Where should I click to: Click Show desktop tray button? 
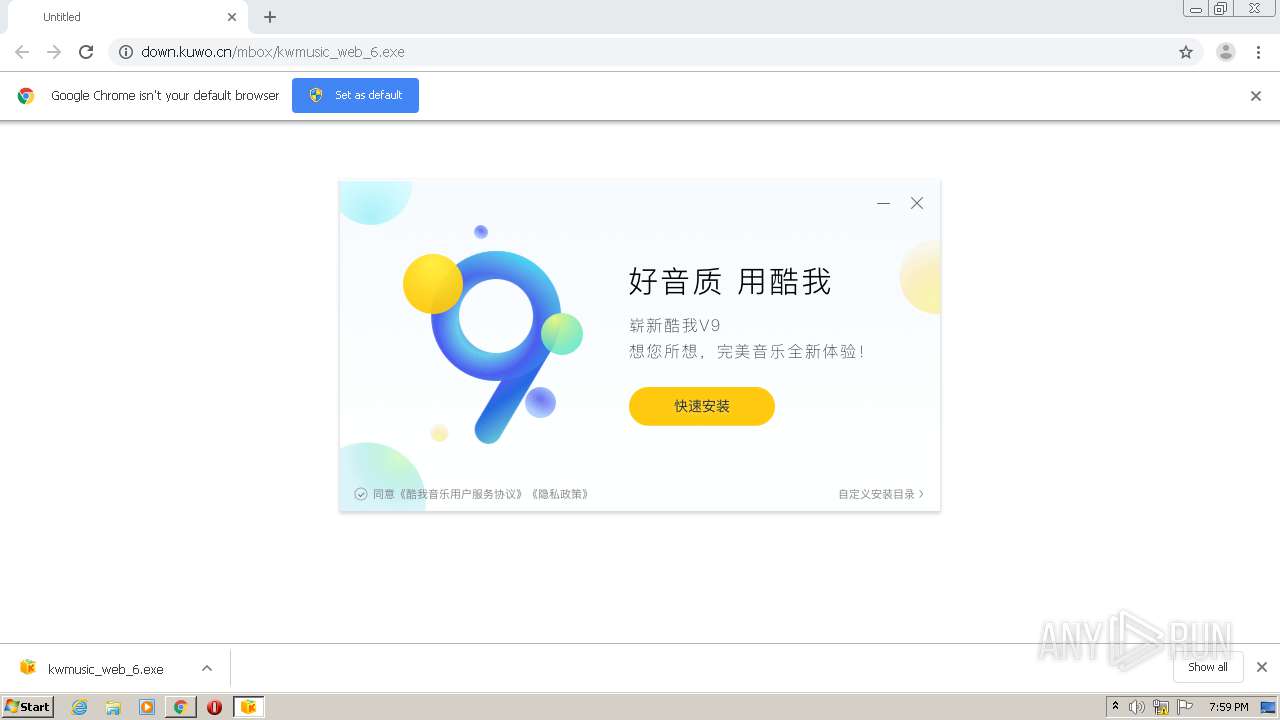click(1269, 707)
